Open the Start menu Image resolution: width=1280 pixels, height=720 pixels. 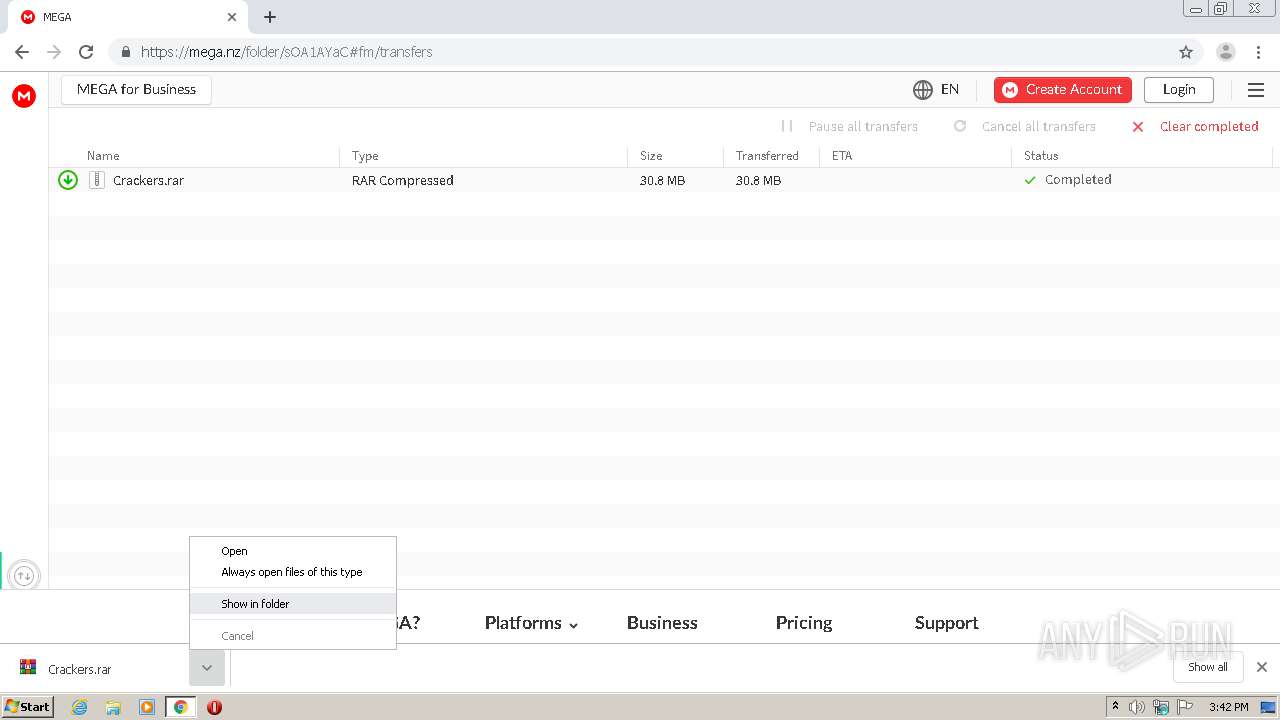click(28, 707)
